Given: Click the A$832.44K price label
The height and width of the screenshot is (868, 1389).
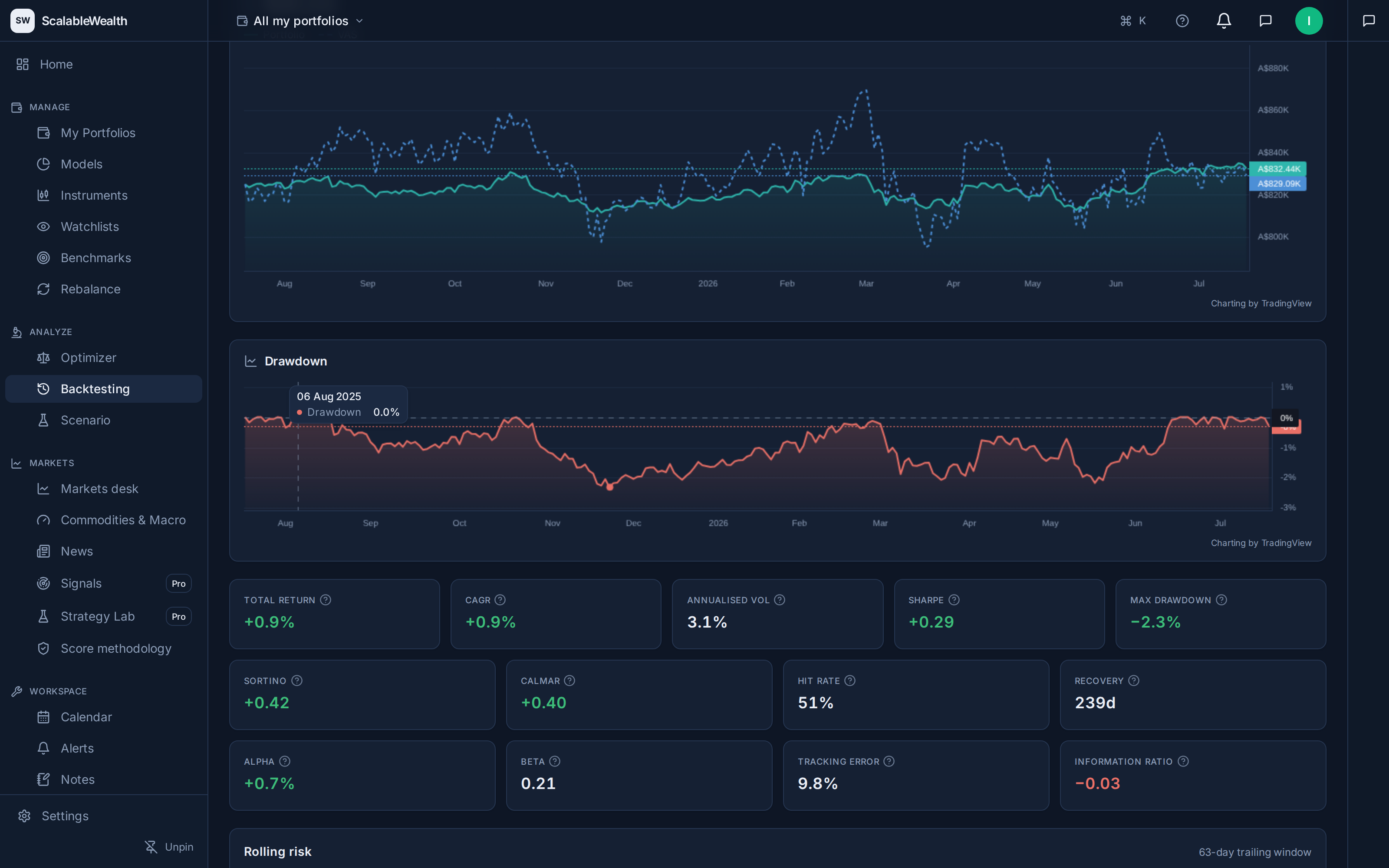Looking at the screenshot, I should pyautogui.click(x=1278, y=169).
